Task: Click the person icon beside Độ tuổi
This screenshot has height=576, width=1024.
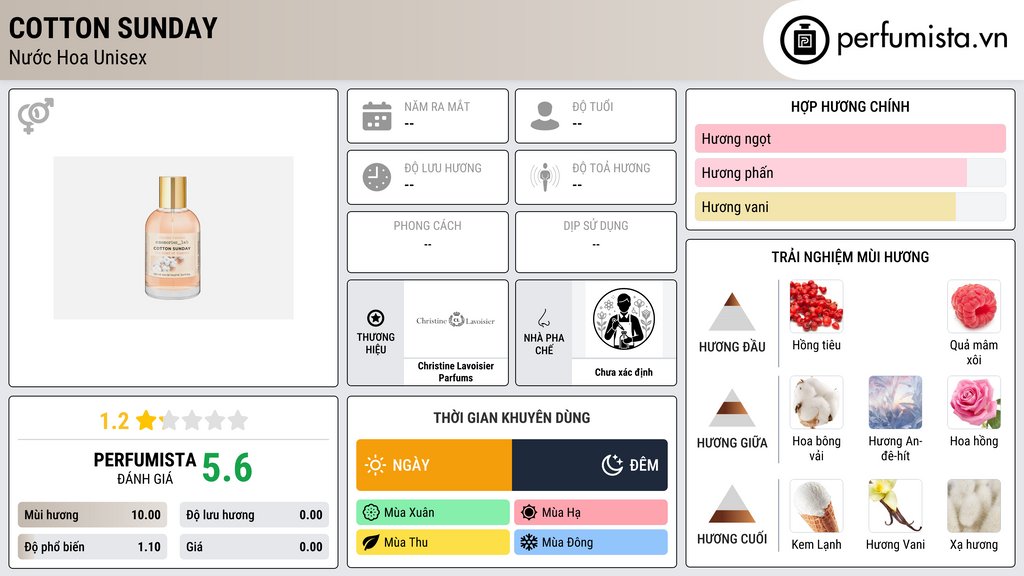Action: click(545, 116)
